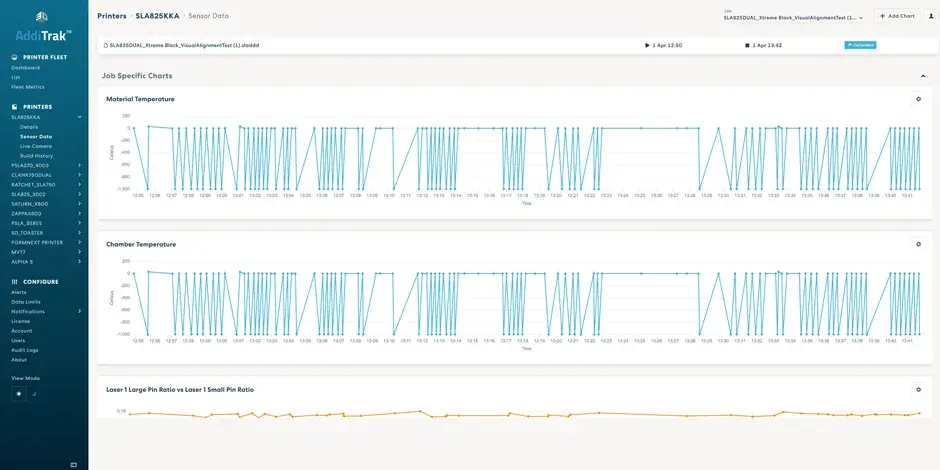Click the Add Chart button

pos(897,16)
